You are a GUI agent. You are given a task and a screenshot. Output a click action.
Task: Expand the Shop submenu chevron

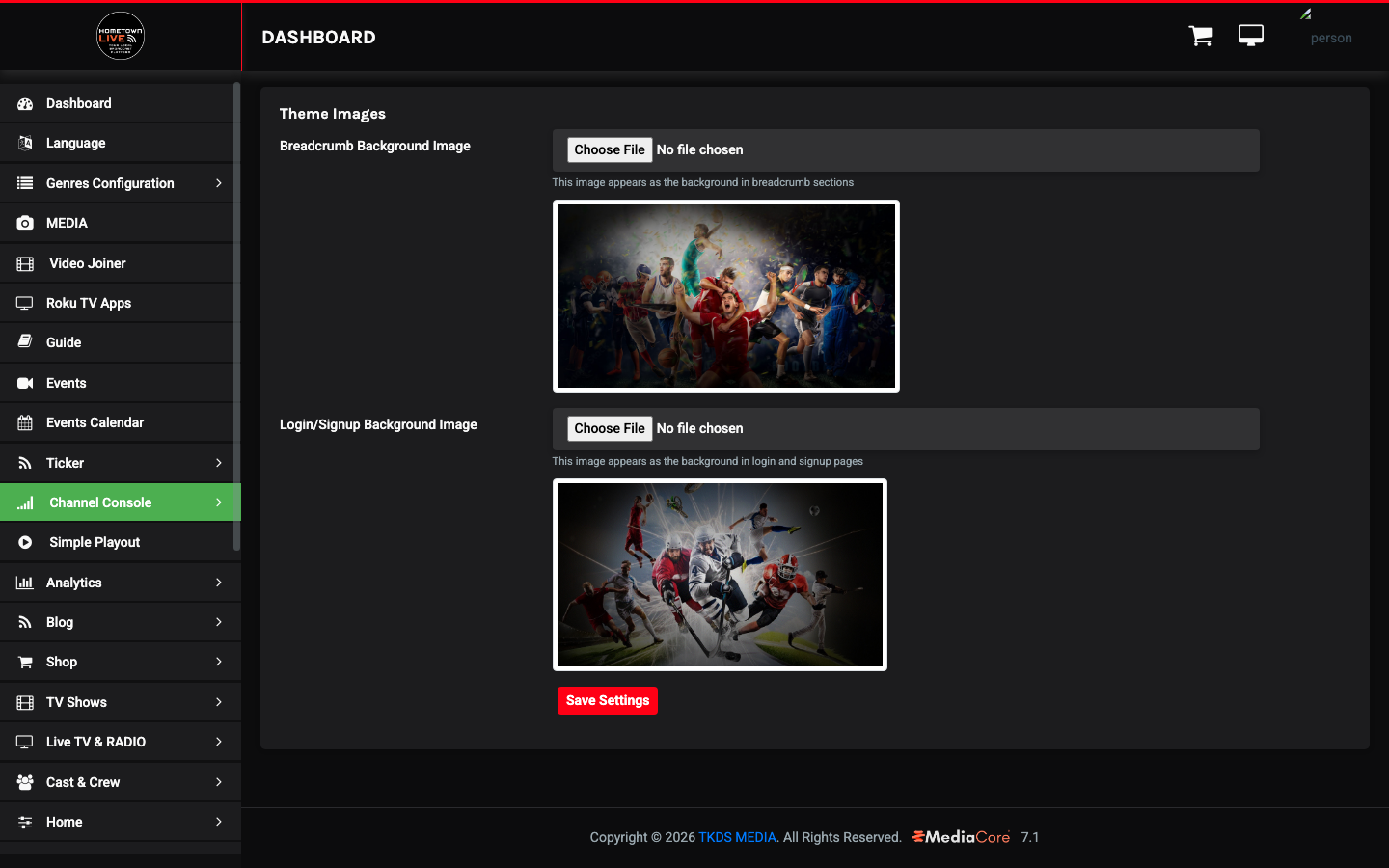pyautogui.click(x=219, y=662)
